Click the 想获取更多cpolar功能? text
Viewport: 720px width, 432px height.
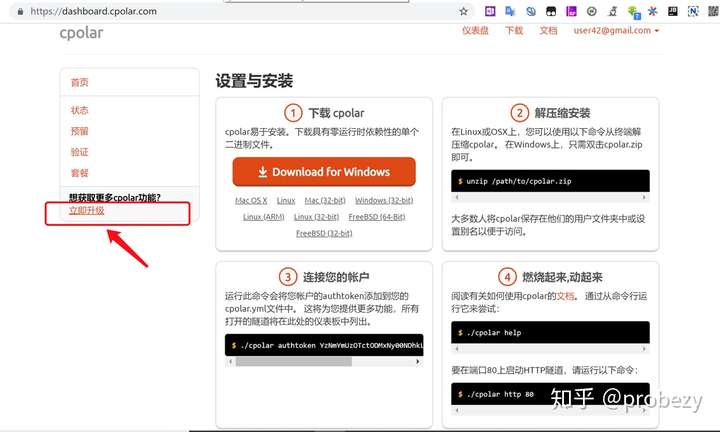[x=114, y=198]
